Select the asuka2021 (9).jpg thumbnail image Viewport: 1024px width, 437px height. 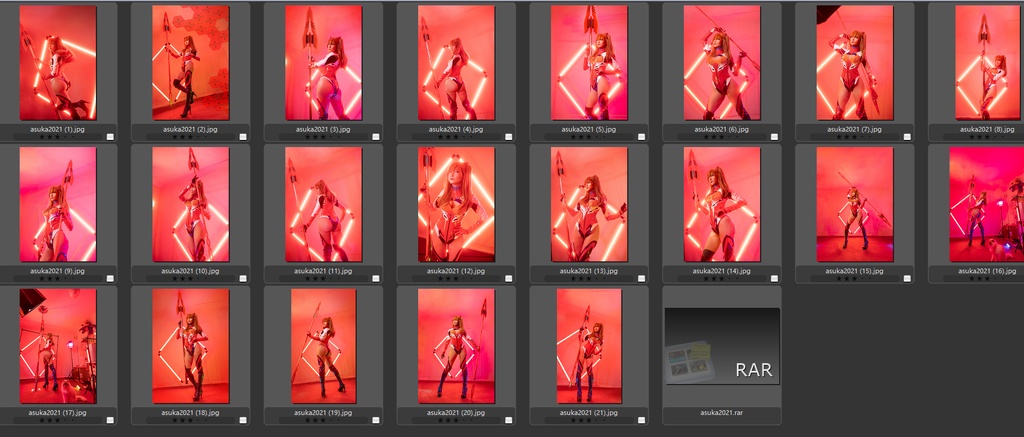click(x=58, y=204)
